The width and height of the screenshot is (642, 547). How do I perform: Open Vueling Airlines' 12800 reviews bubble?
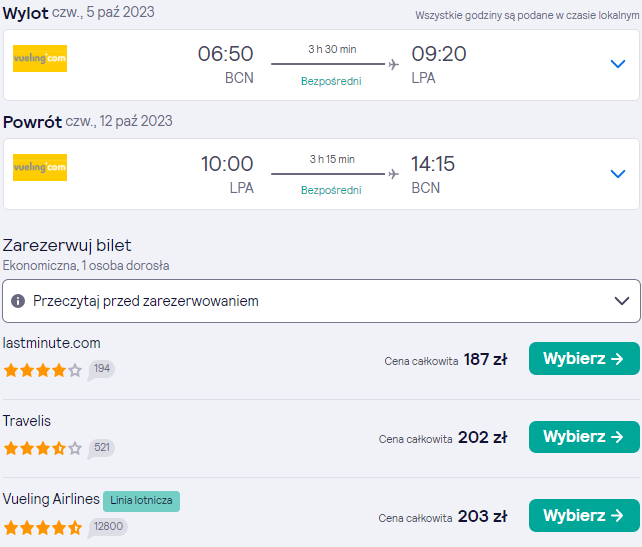tap(108, 527)
